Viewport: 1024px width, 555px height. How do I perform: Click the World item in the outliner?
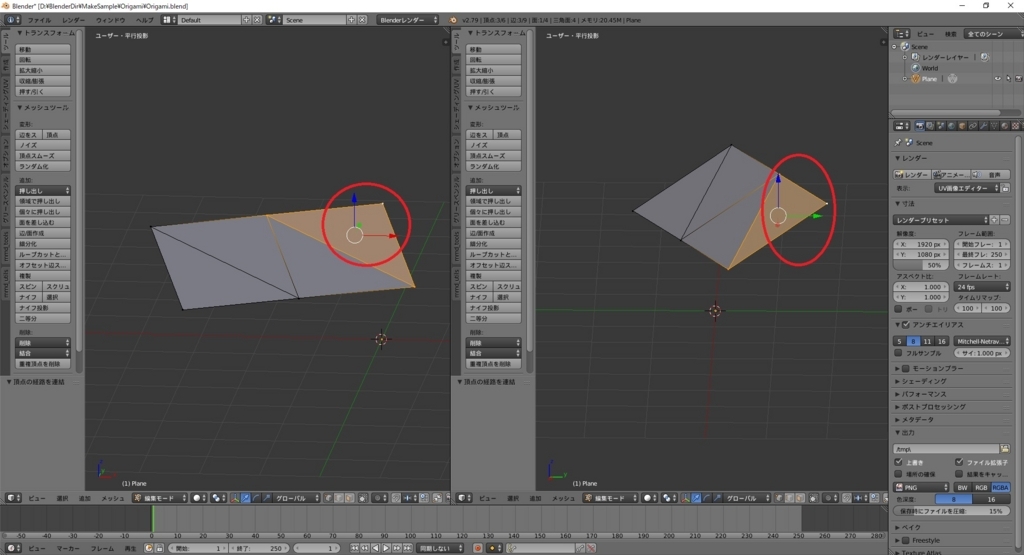point(929,68)
